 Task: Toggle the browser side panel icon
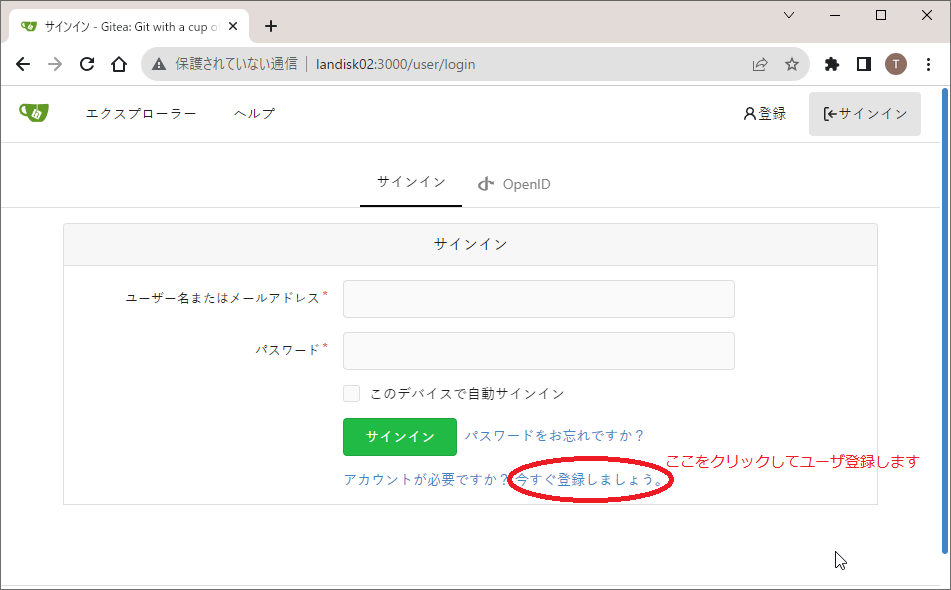864,64
